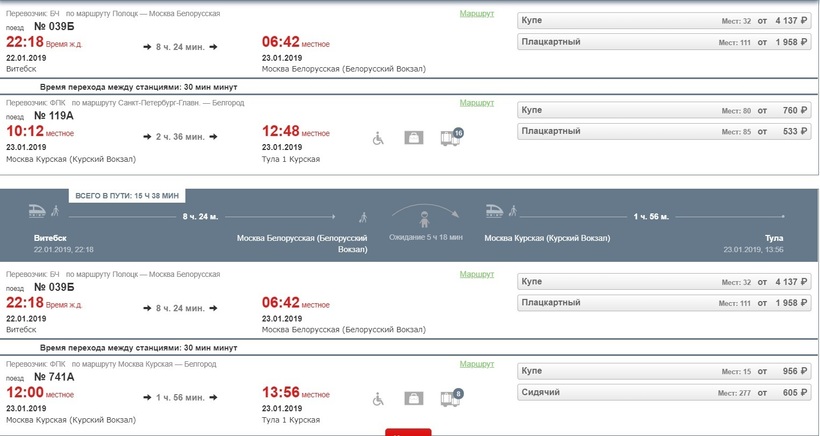Choose Плацкартный from 533 ₽ on train 119А

pos(664,131)
